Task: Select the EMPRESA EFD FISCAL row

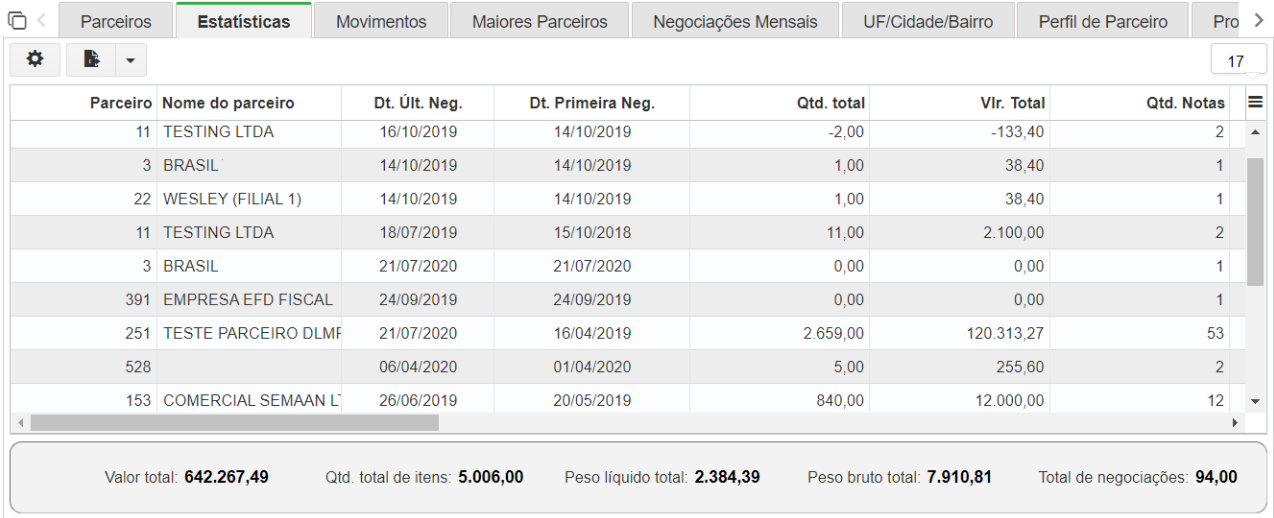Action: [x=628, y=299]
